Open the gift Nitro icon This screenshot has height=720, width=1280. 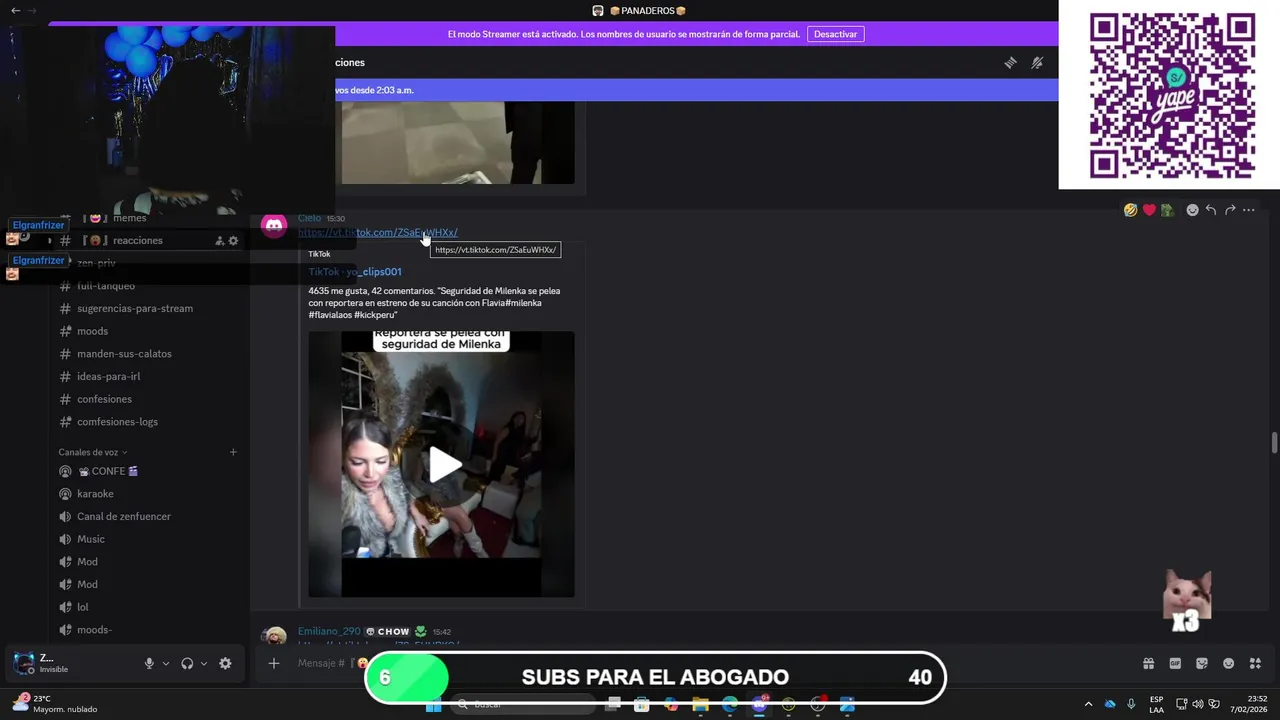tap(1148, 663)
